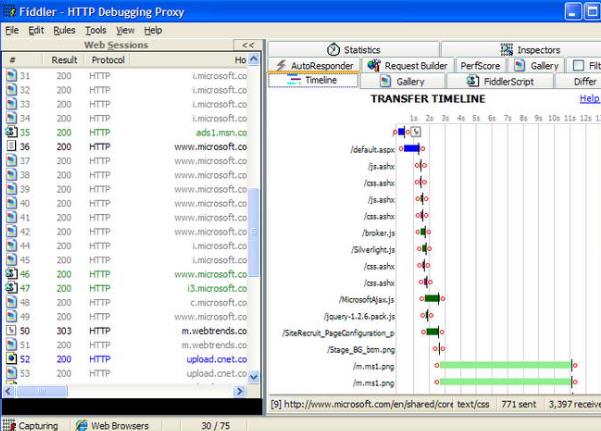Click the AutoResponder lightning icon
601x431 pixels.
(281, 65)
